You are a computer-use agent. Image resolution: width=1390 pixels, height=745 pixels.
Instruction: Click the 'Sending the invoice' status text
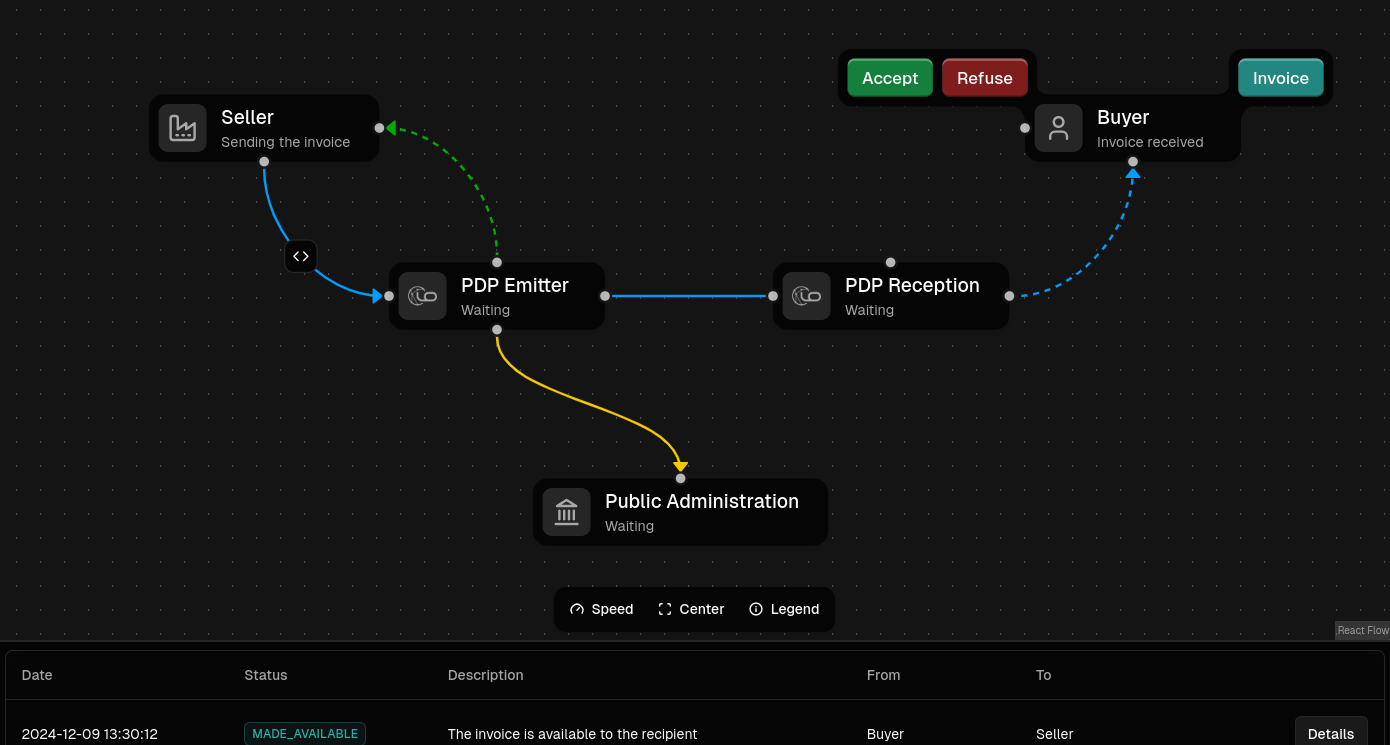pos(286,142)
